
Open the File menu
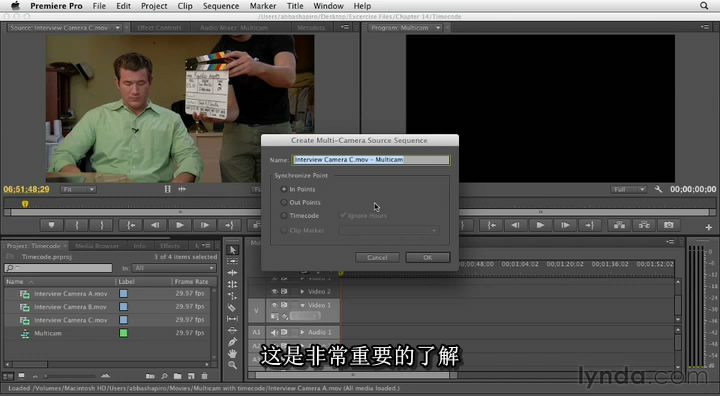coord(99,6)
